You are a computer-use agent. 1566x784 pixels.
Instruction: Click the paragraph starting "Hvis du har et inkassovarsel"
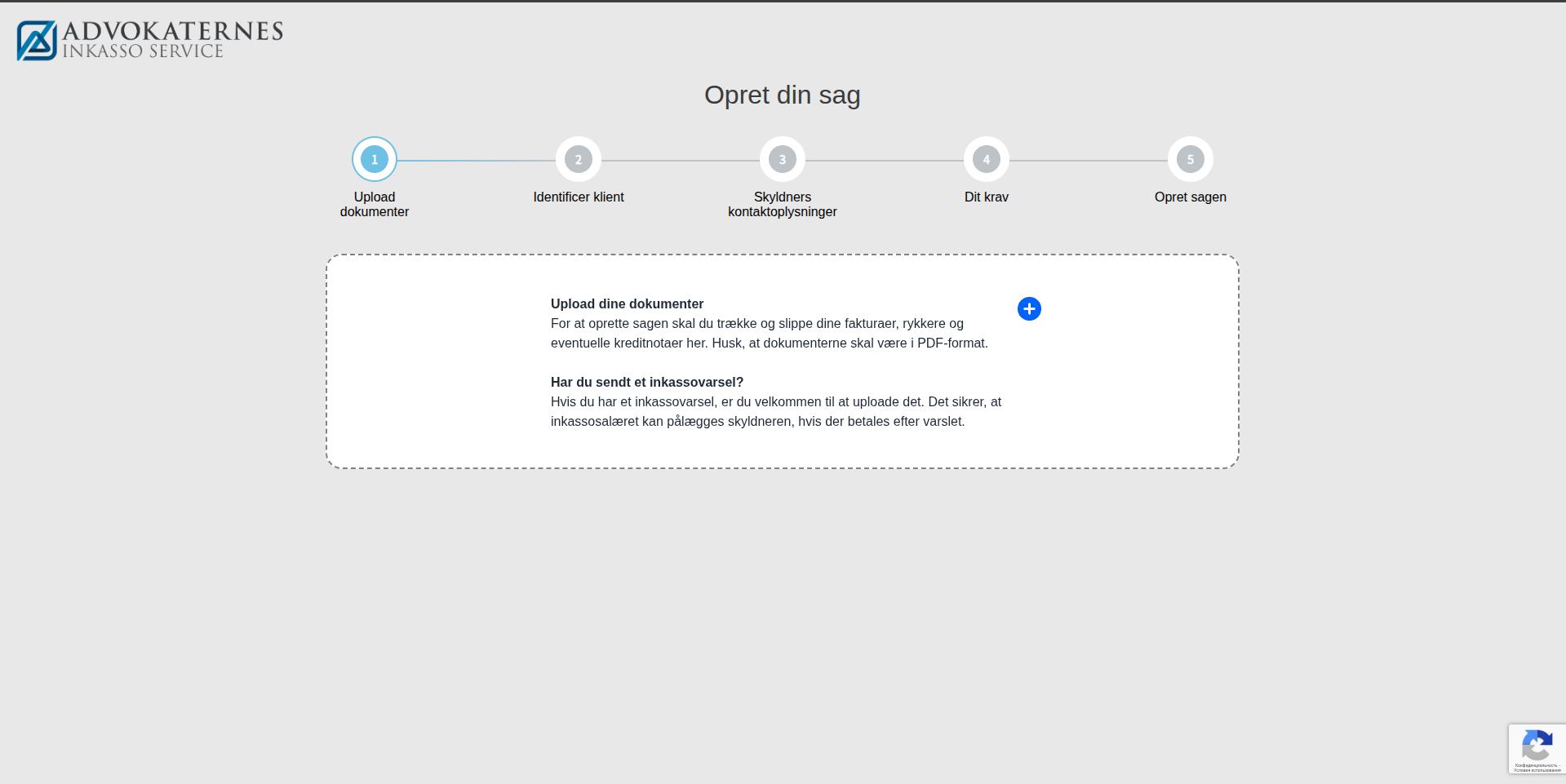tap(776, 411)
